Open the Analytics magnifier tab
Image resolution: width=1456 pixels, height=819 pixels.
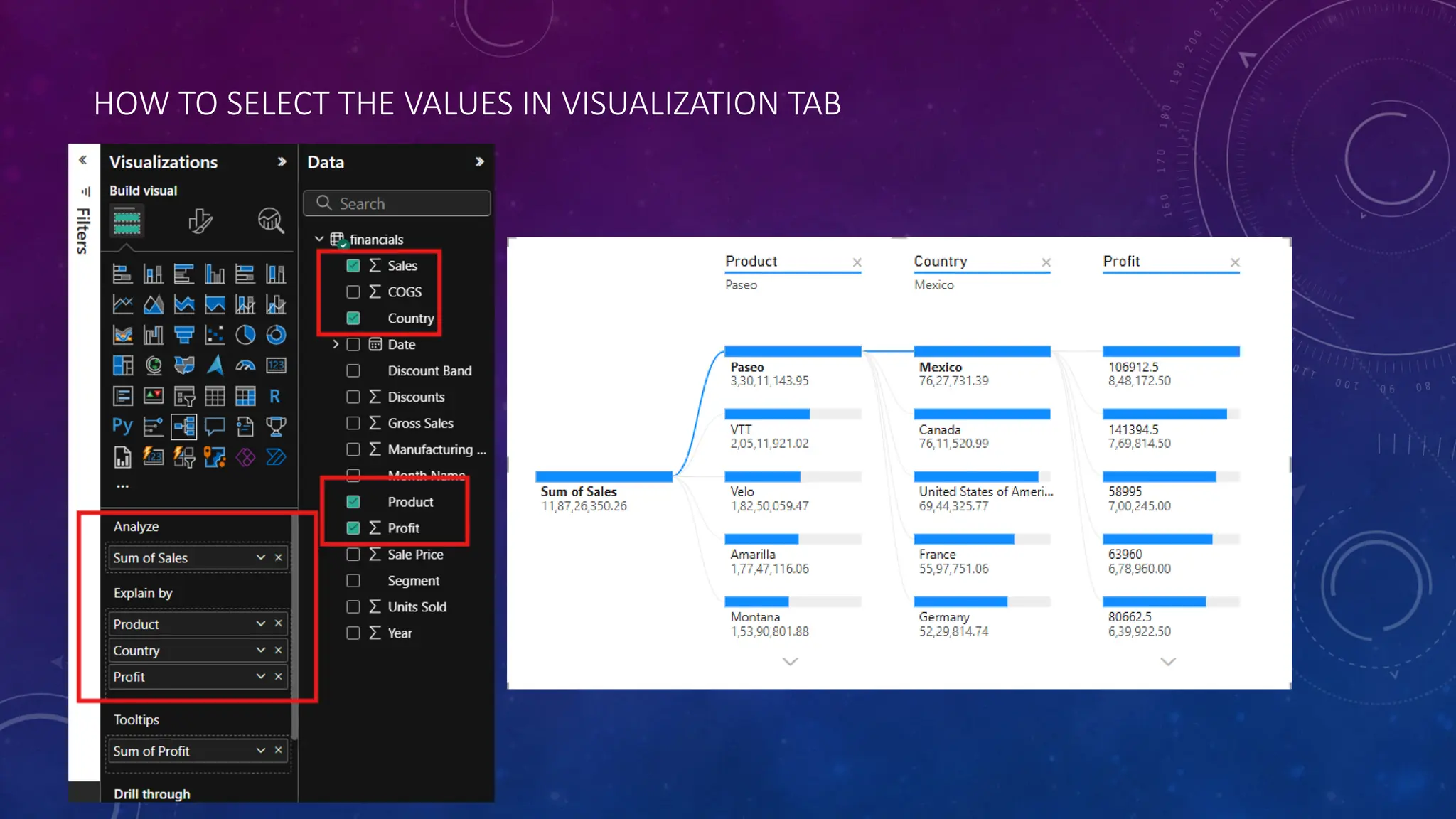[x=271, y=221]
